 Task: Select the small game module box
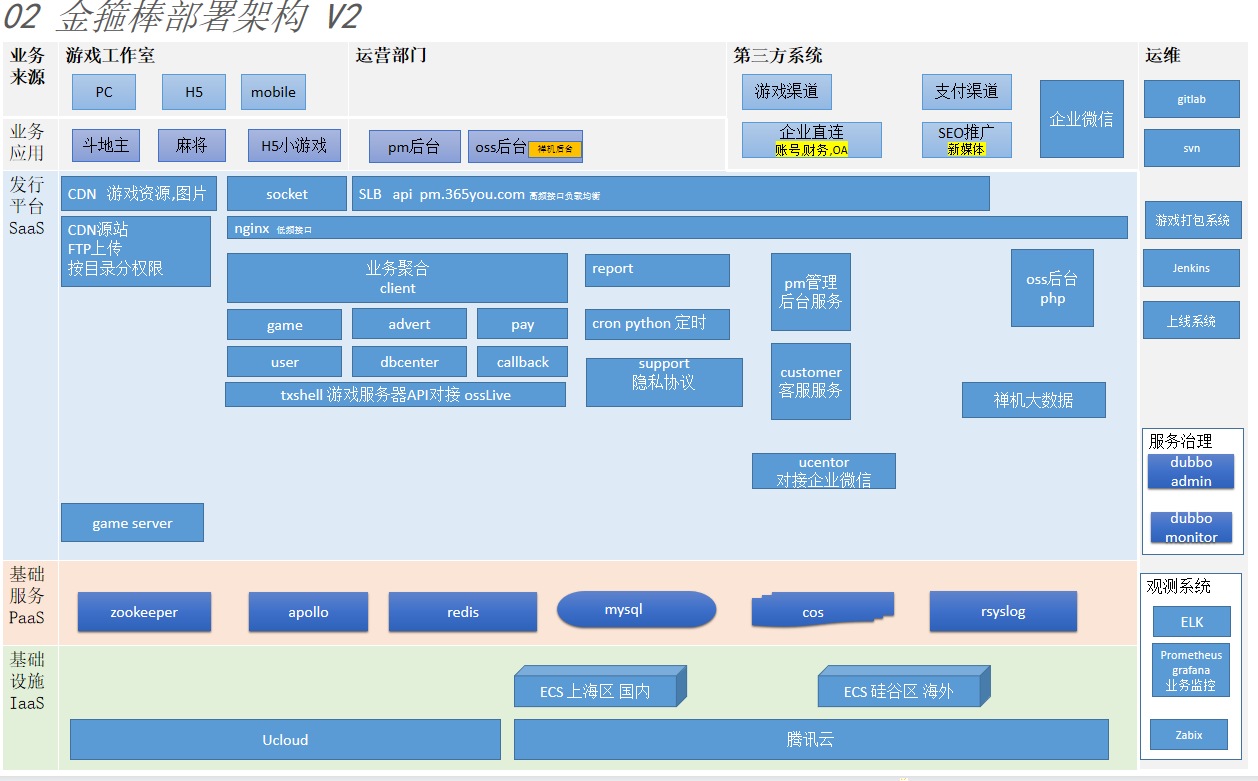click(284, 324)
